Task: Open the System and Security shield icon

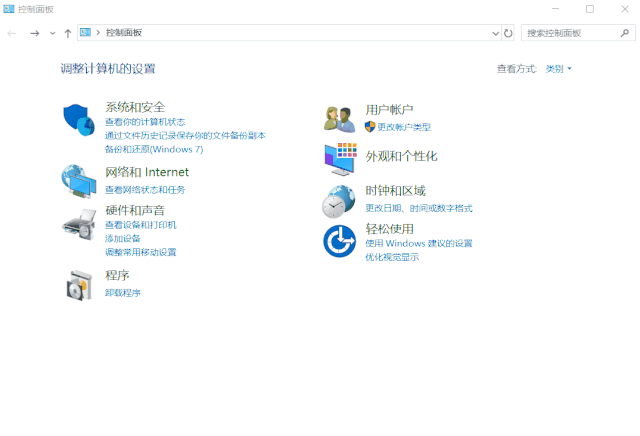Action: click(79, 120)
